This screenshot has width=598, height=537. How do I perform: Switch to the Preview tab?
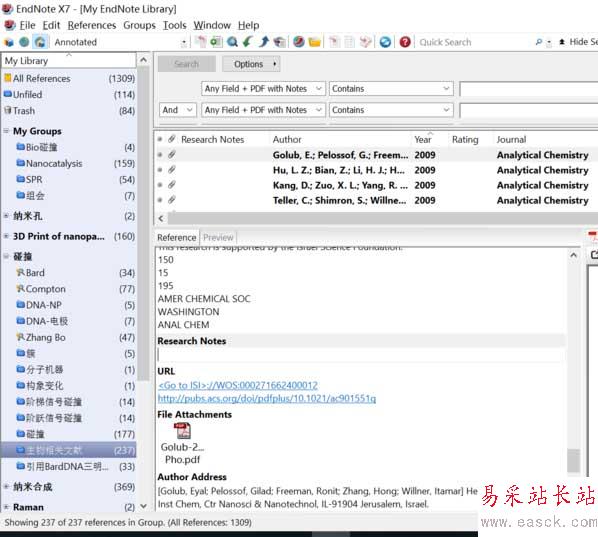(218, 237)
